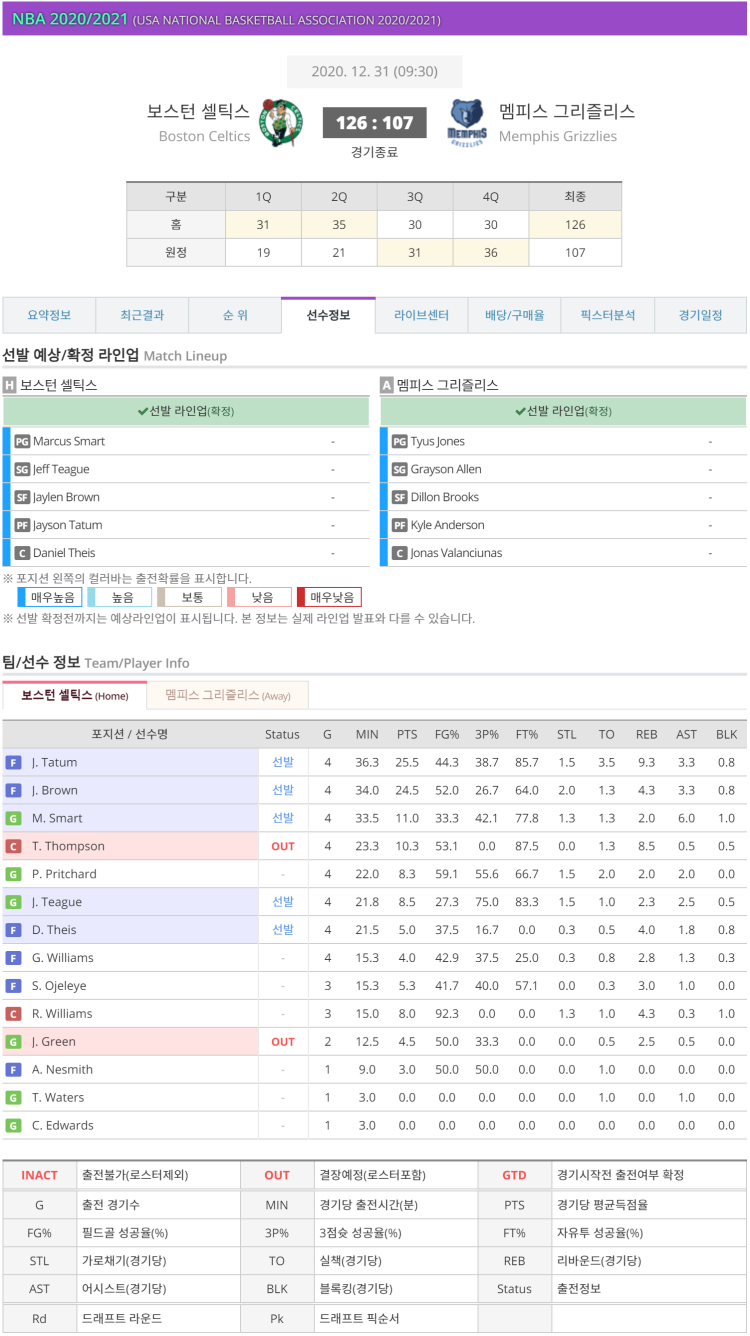Click the 매우낮음 legend color box
Image resolution: width=750 pixels, height=1336 pixels.
click(x=330, y=597)
